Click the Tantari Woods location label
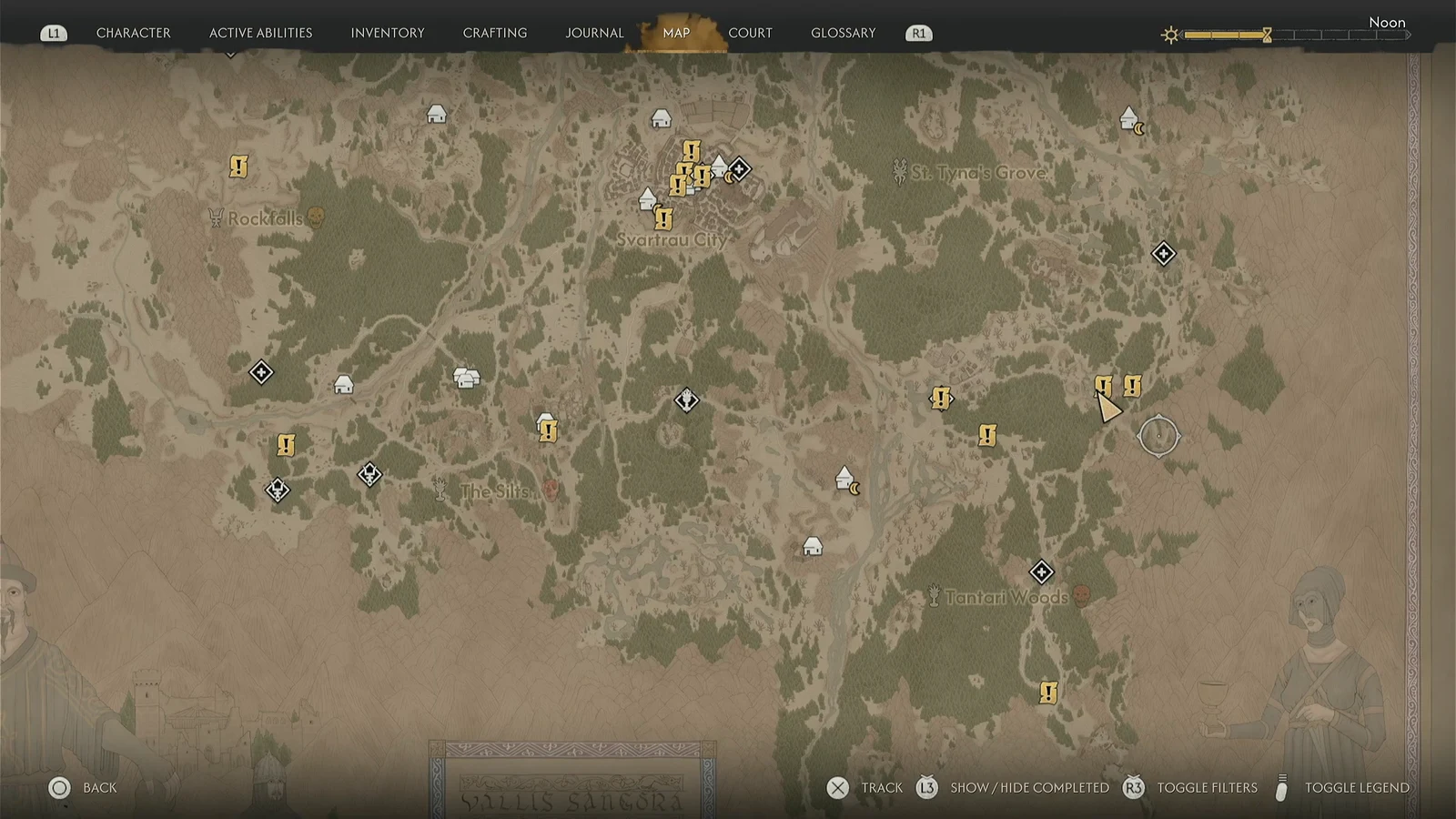This screenshot has width=1456, height=819. tap(1006, 598)
